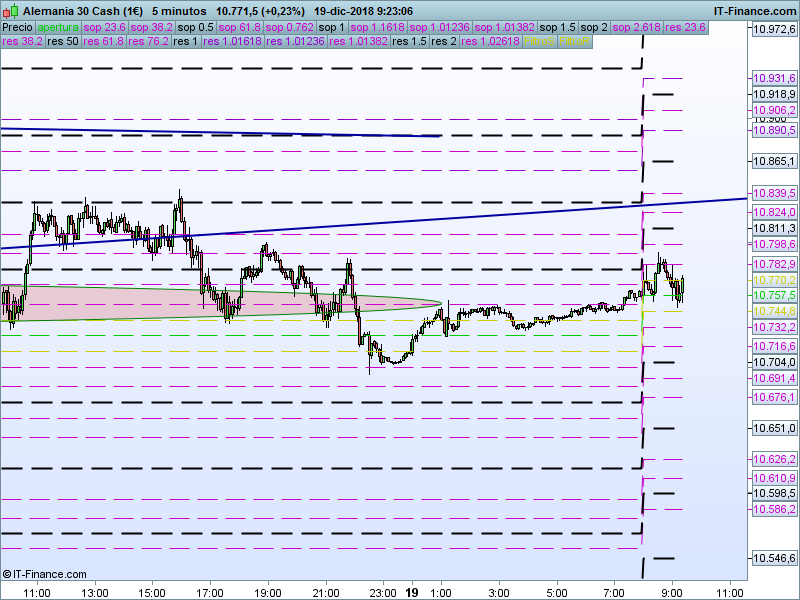Click the 10.798,6 price level label

[774, 244]
